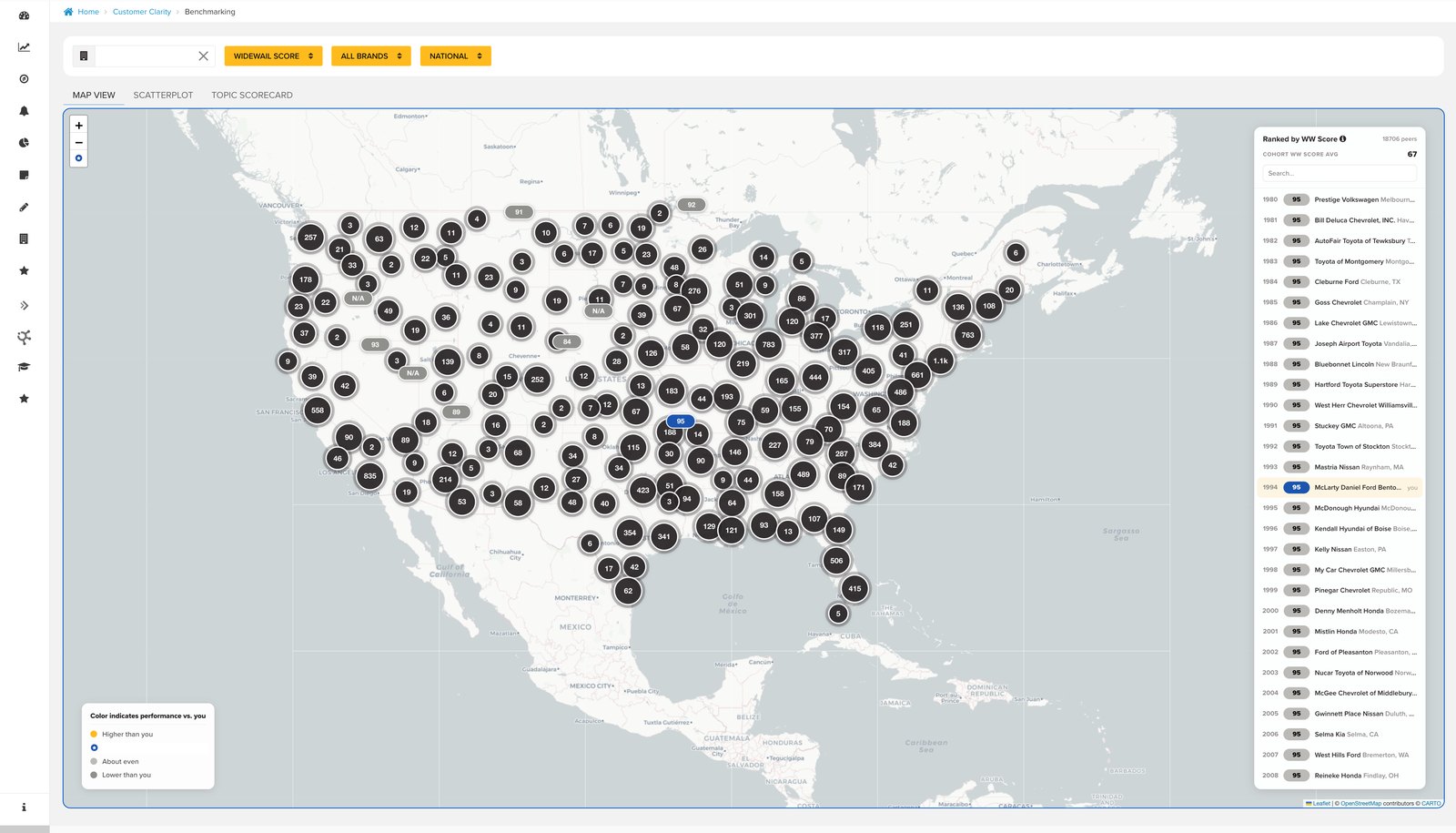Click info icon beside Ranked by WW Score
Image resolution: width=1456 pixels, height=833 pixels.
pos(1342,138)
